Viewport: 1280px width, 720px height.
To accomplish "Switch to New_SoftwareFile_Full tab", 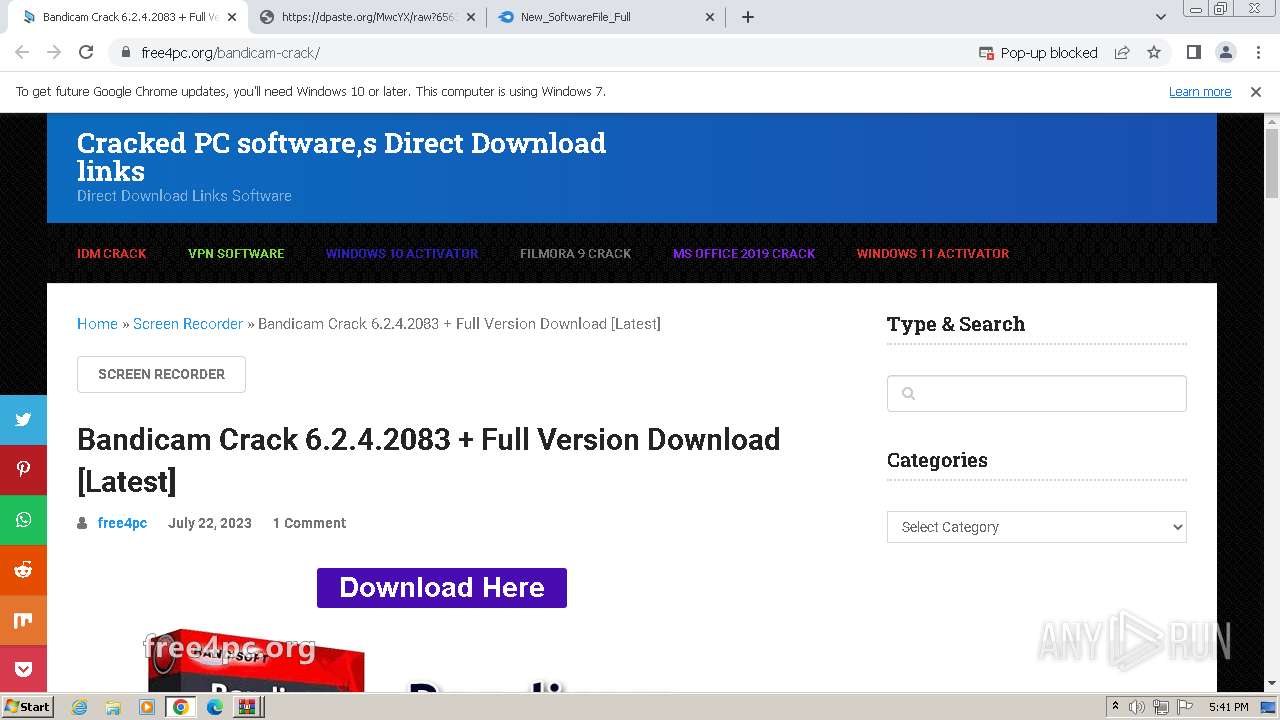I will point(605,17).
